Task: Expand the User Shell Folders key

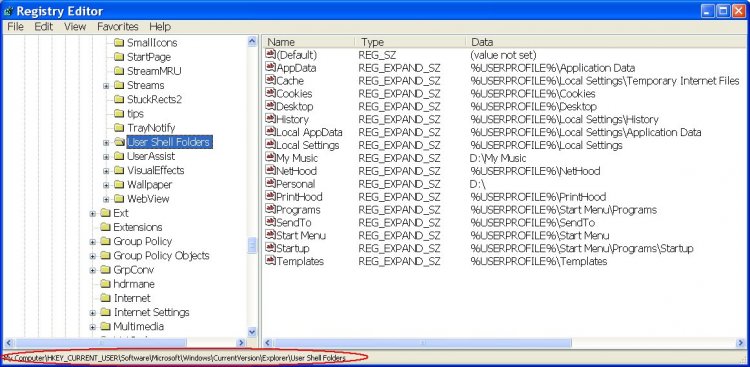Action: [x=106, y=142]
